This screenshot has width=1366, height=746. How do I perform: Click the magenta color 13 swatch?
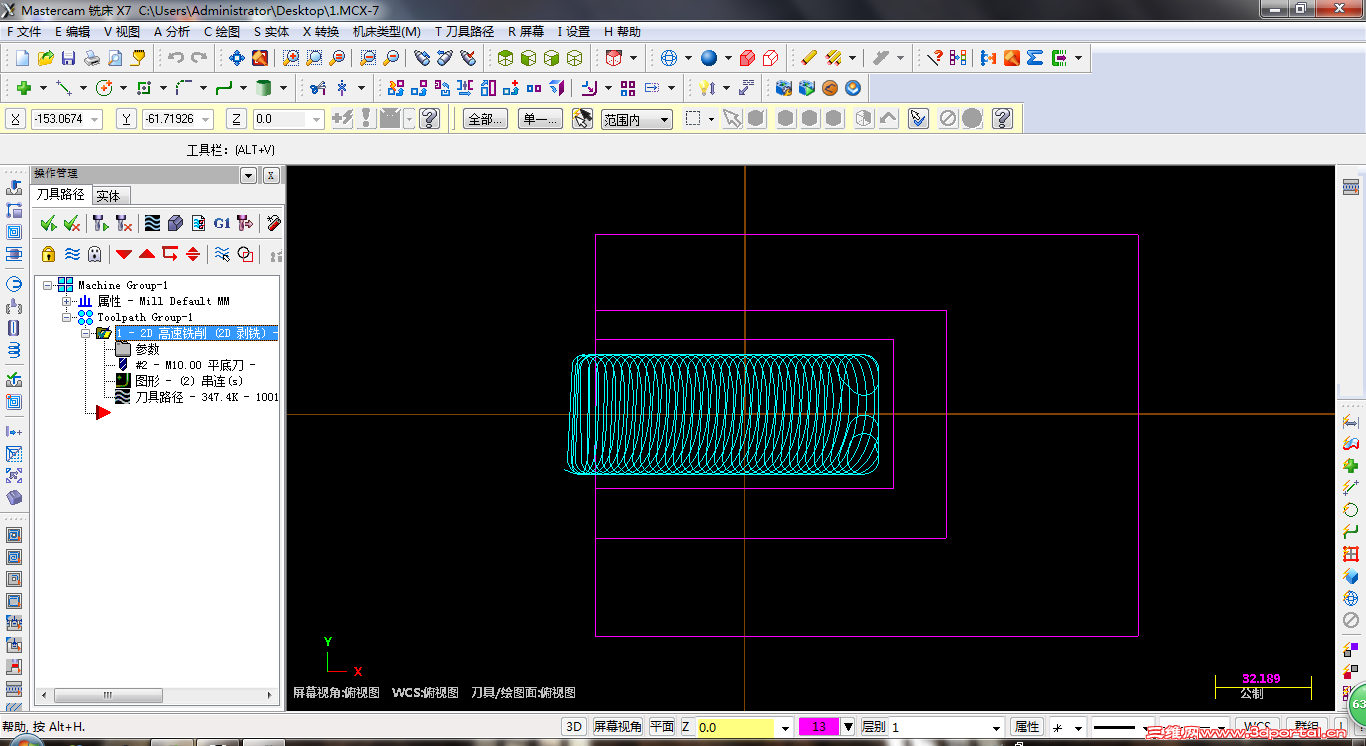click(x=819, y=727)
